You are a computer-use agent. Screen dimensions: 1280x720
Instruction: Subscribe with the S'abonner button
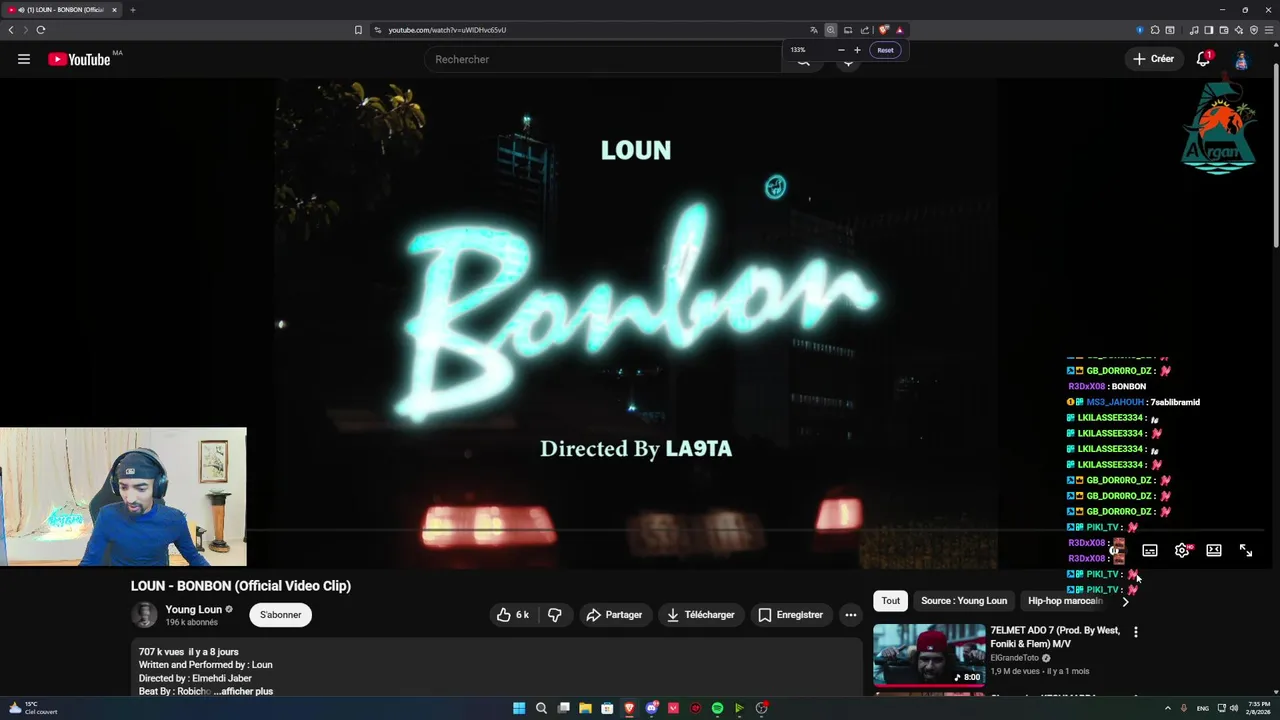(x=280, y=615)
